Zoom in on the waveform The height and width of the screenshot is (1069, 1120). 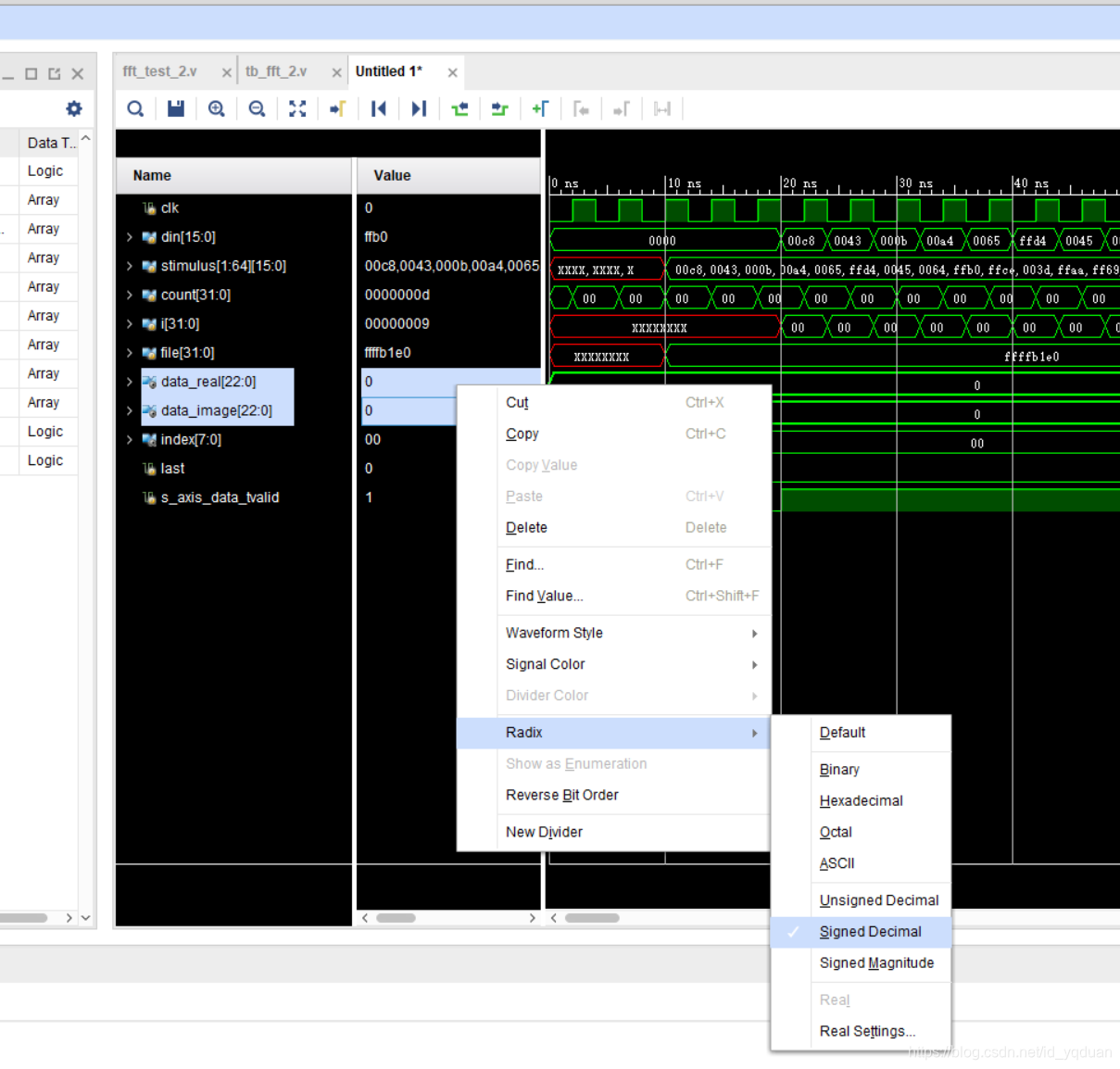coord(217,109)
